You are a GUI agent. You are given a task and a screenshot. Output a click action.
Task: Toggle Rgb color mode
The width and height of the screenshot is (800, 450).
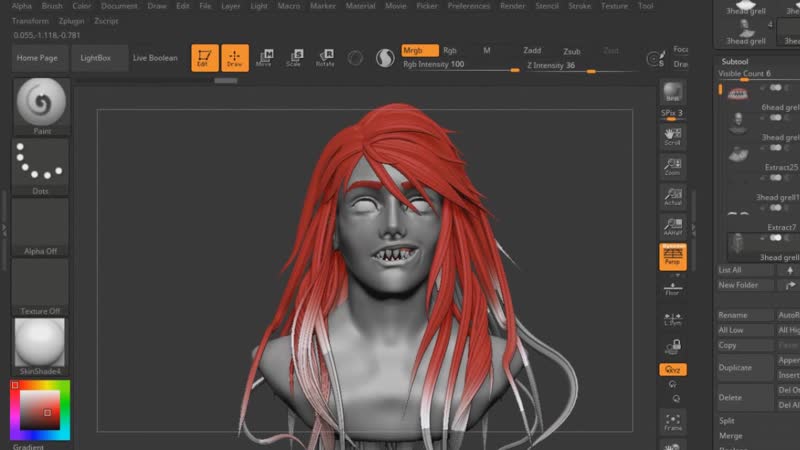(x=449, y=51)
